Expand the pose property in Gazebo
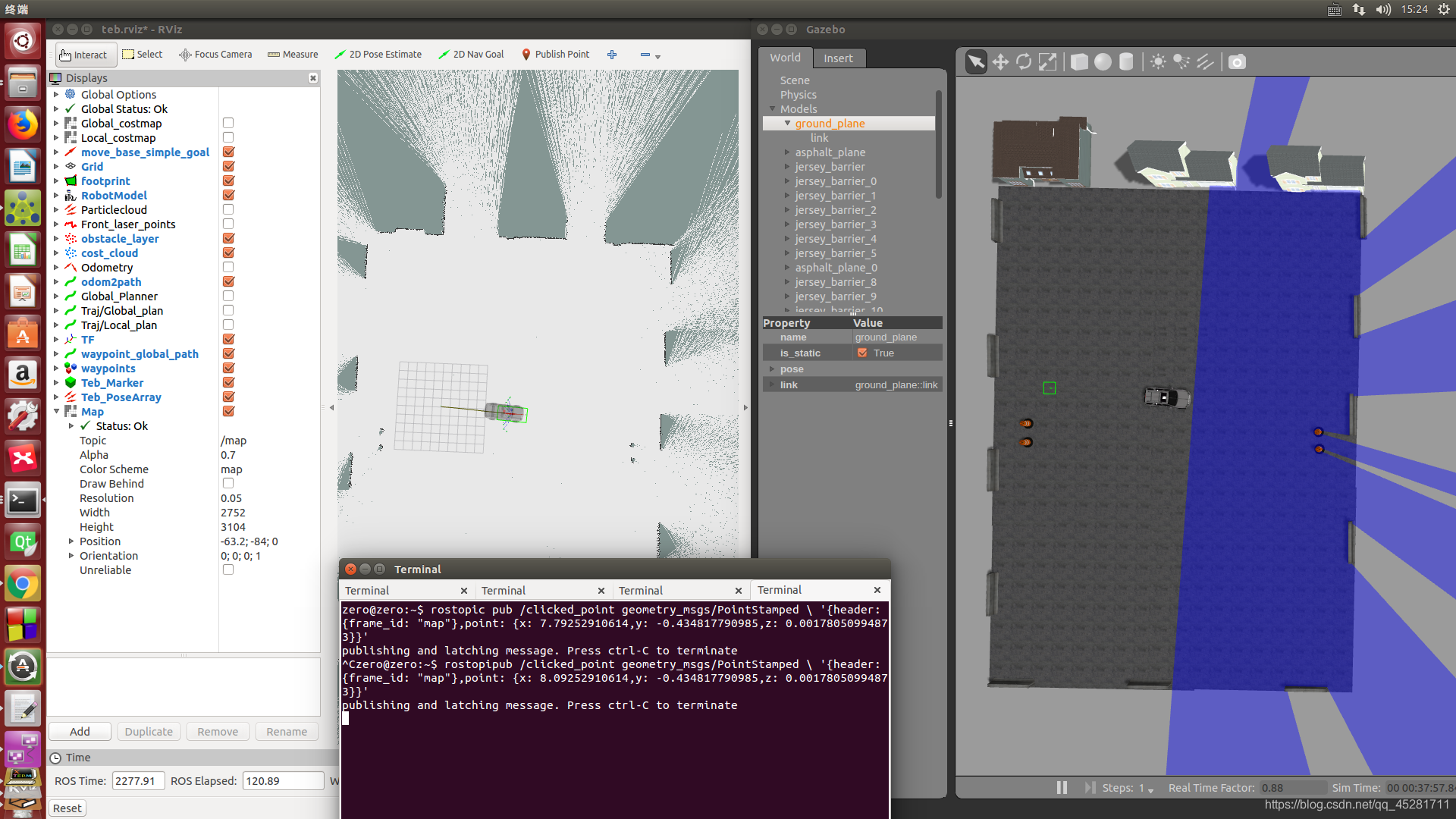The height and width of the screenshot is (819, 1456). (x=772, y=369)
